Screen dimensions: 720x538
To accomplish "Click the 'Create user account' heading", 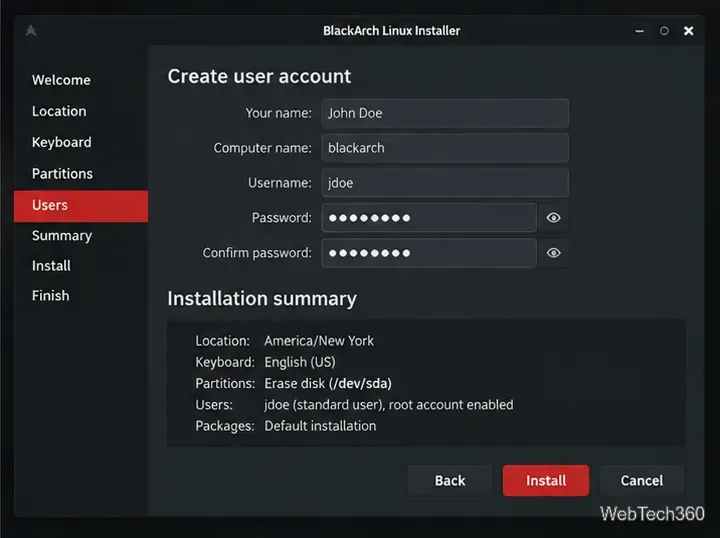I will (259, 76).
